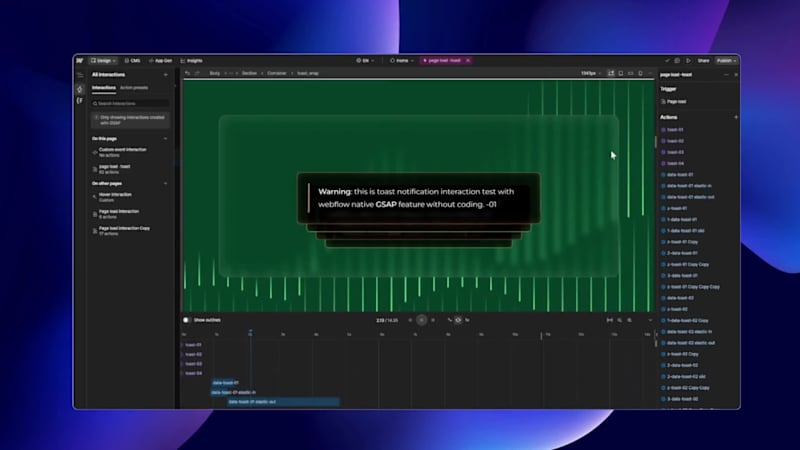Image resolution: width=800 pixels, height=450 pixels.
Task: Click Container in the breadcrumb
Action: coord(277,73)
